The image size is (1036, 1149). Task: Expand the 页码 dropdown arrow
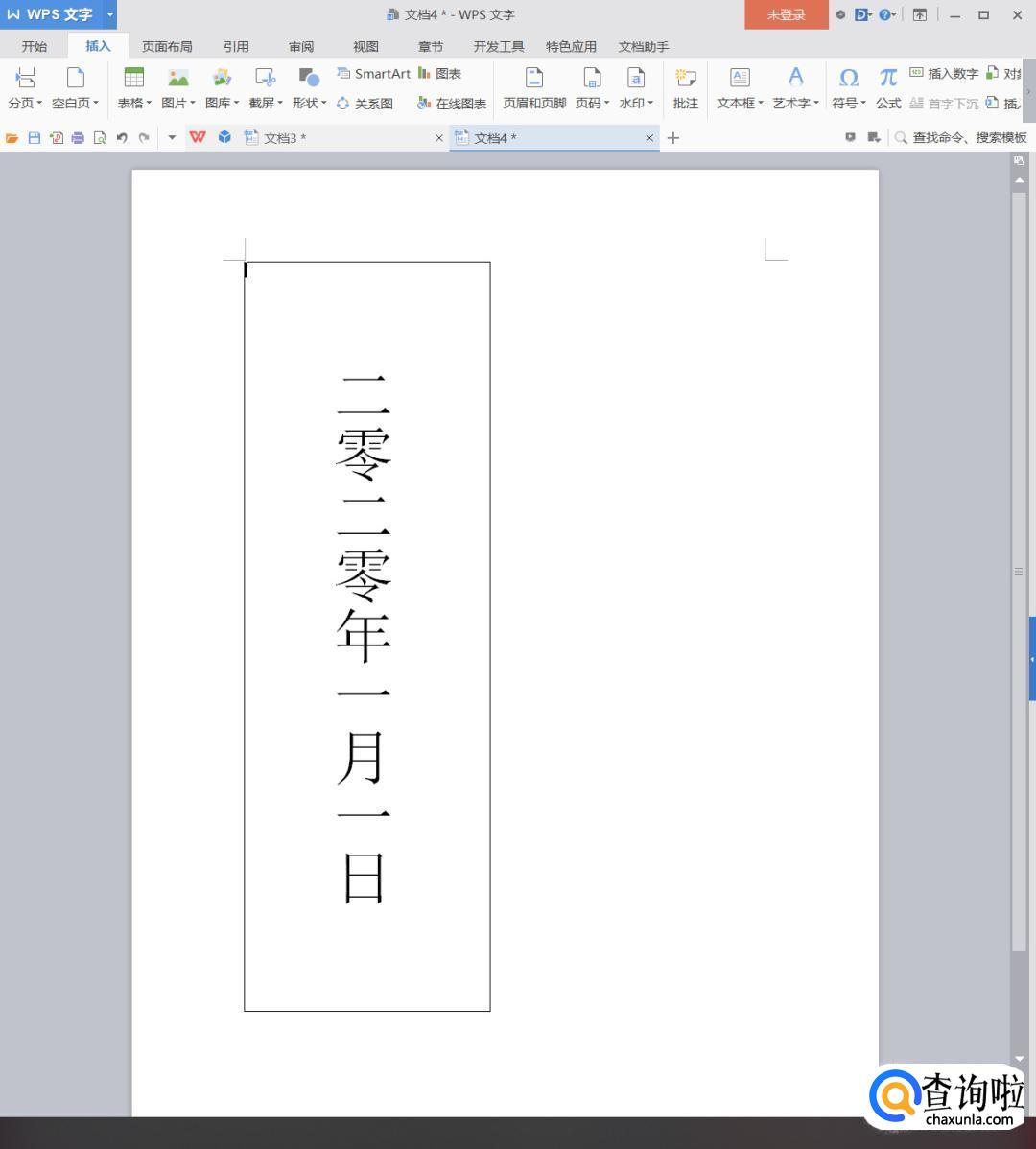point(606,104)
